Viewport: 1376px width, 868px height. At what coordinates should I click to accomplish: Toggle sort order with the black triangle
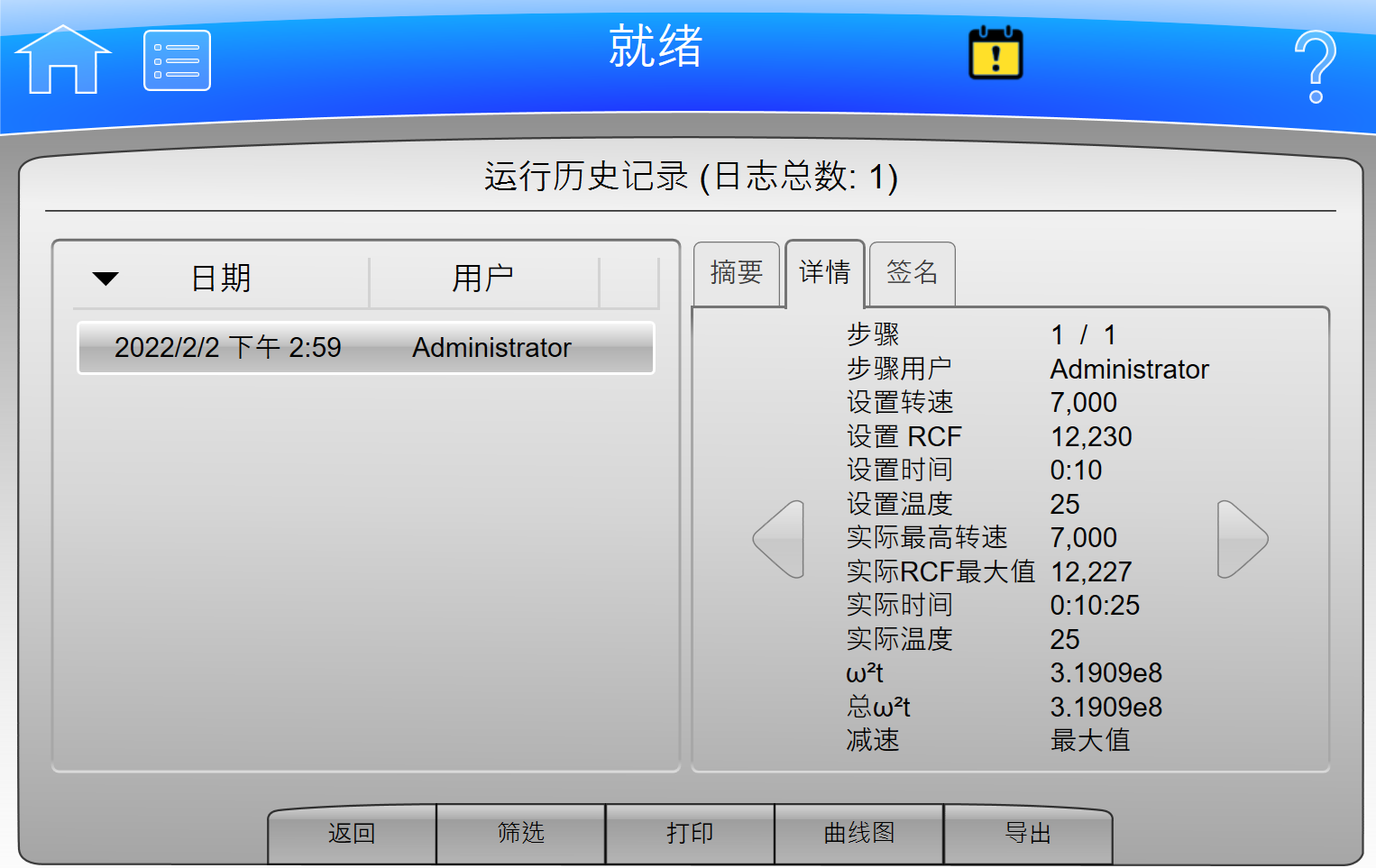(x=105, y=279)
